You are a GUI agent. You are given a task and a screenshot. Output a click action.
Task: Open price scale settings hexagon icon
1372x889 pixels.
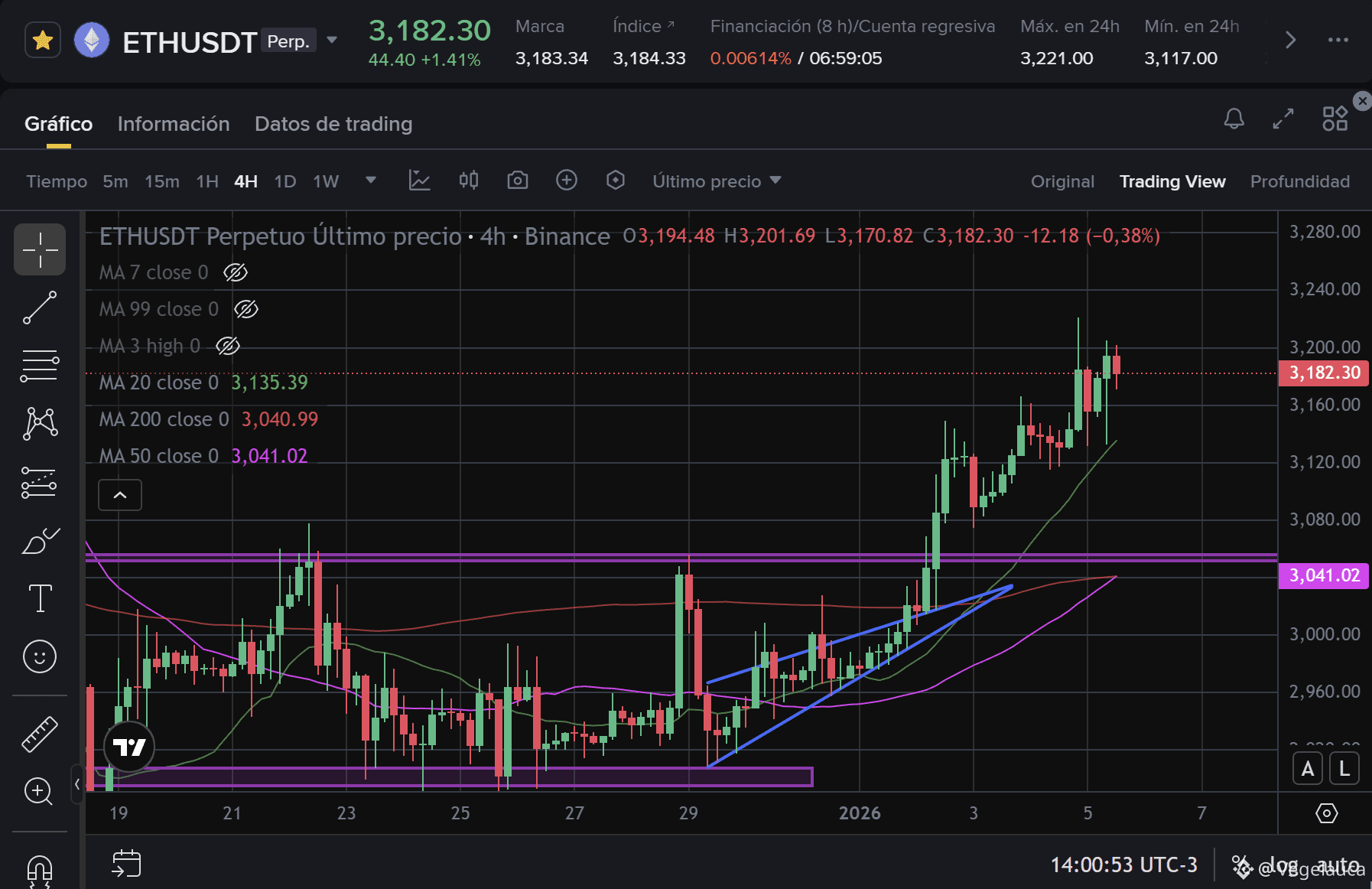click(x=1327, y=813)
